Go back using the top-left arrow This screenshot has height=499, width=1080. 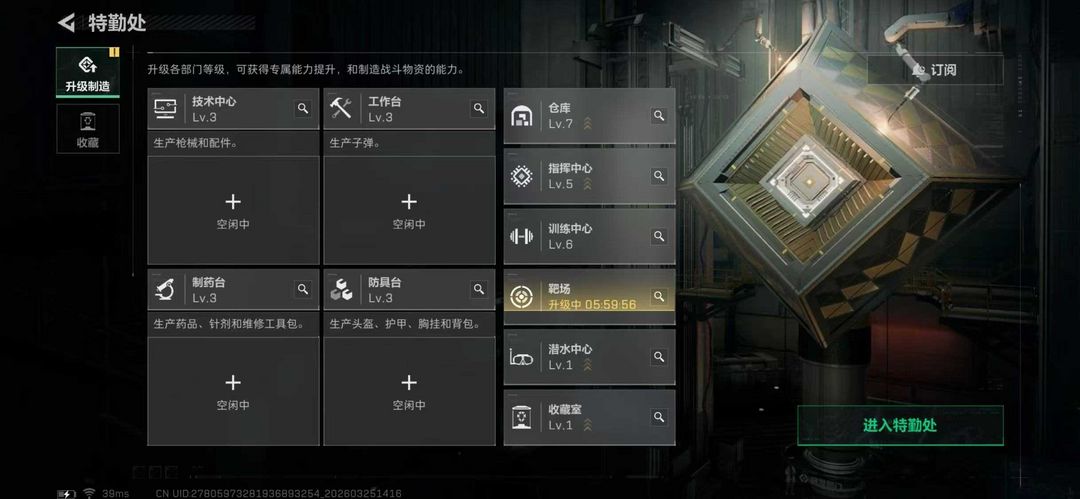click(66, 23)
